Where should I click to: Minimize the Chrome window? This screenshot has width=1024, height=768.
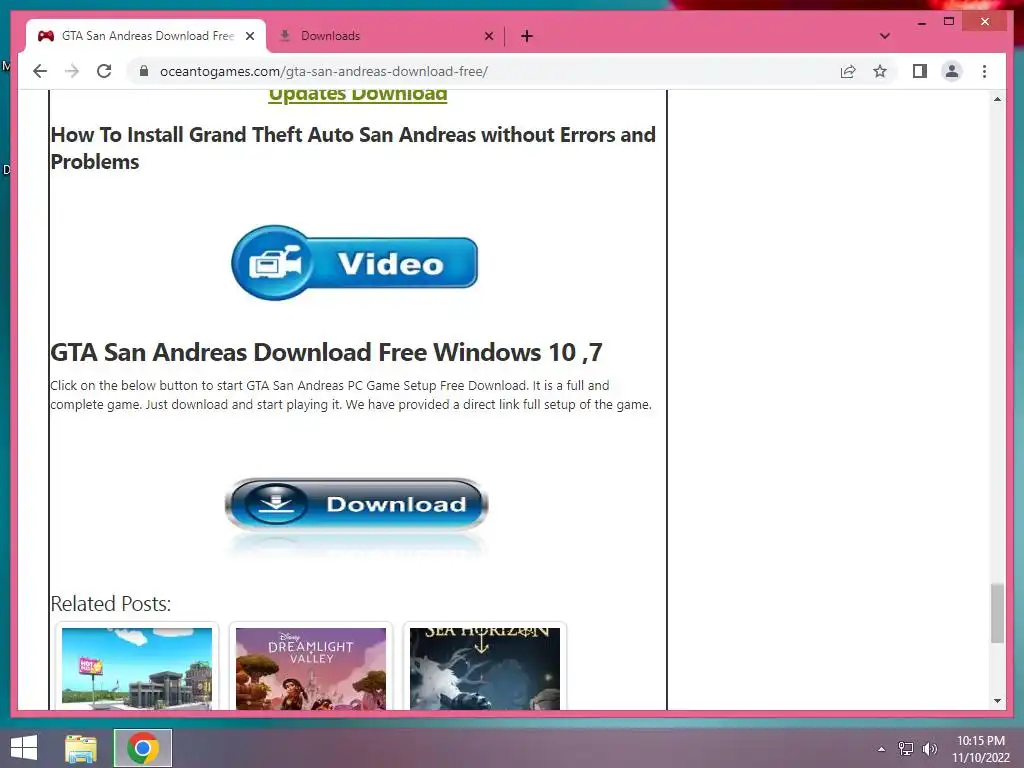coord(921,22)
